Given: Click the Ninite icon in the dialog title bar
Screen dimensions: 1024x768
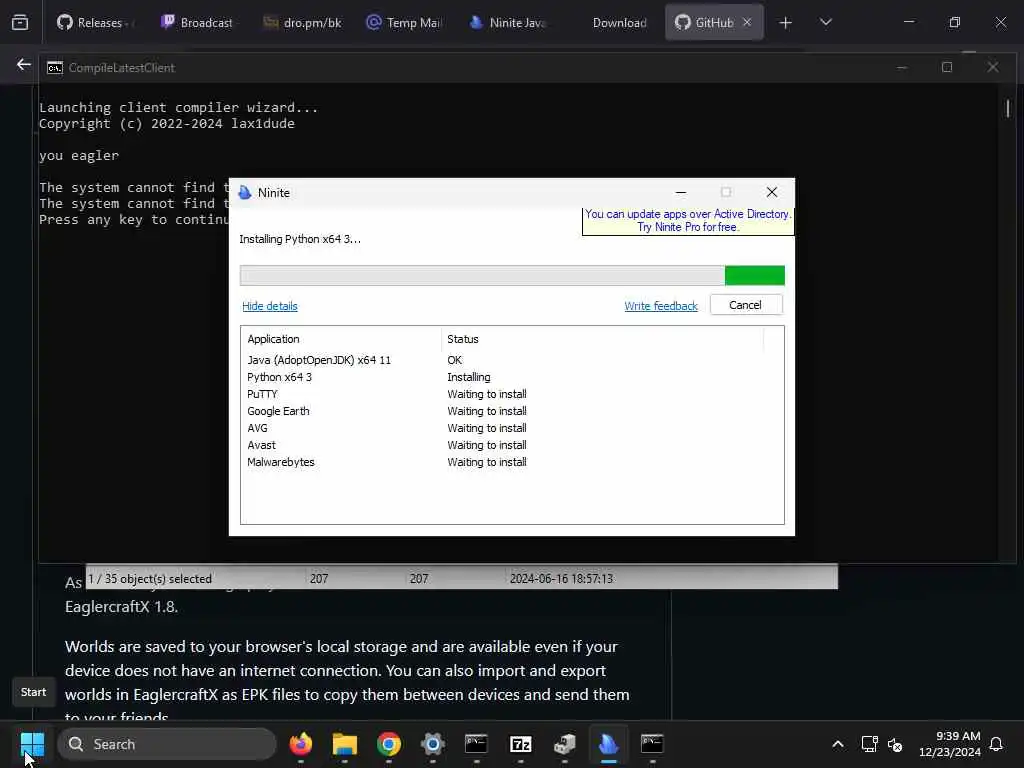Looking at the screenshot, I should tap(245, 193).
